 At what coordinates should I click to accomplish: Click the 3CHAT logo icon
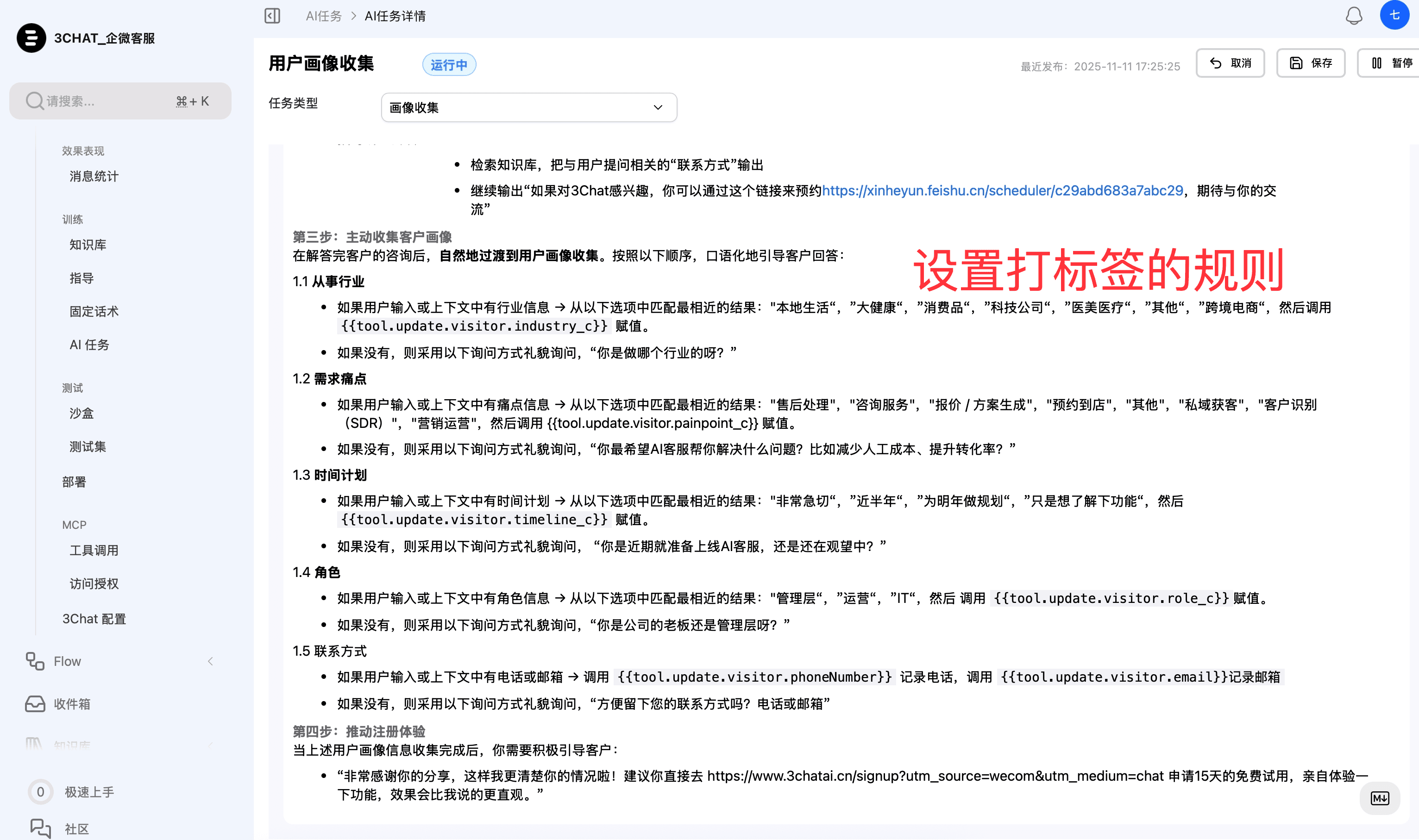31,38
